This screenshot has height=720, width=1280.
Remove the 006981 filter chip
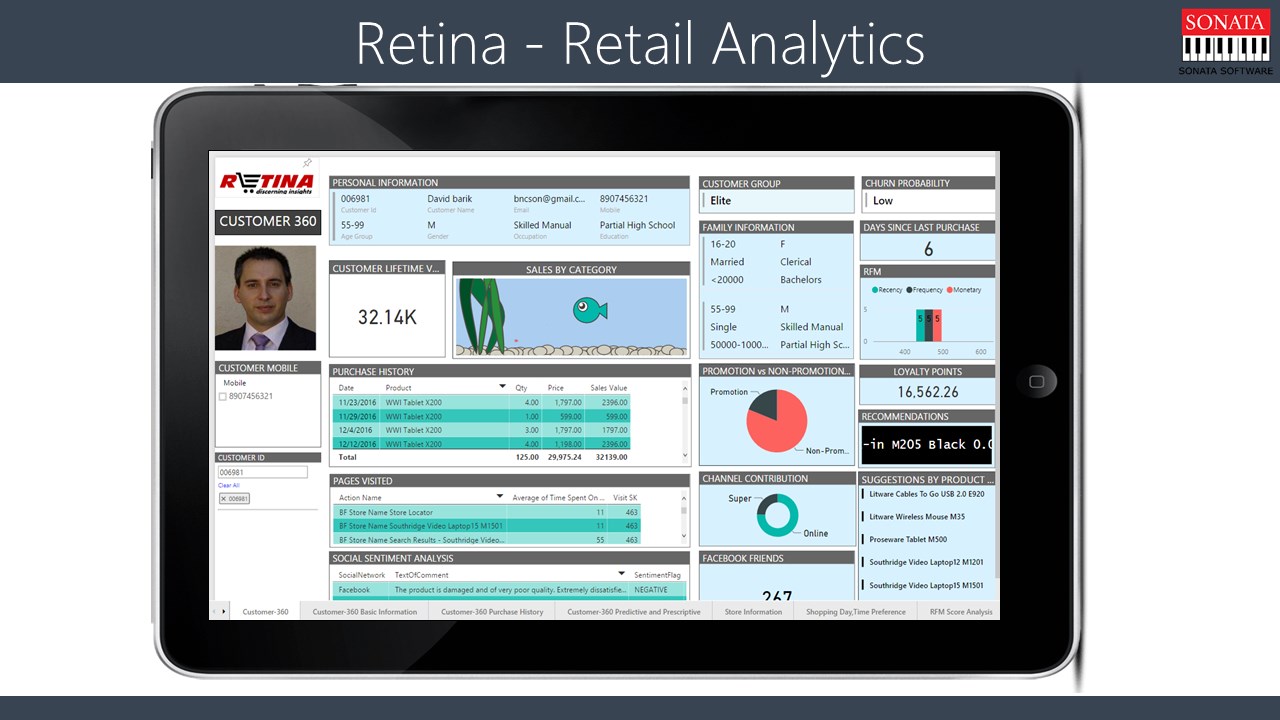pyautogui.click(x=225, y=498)
